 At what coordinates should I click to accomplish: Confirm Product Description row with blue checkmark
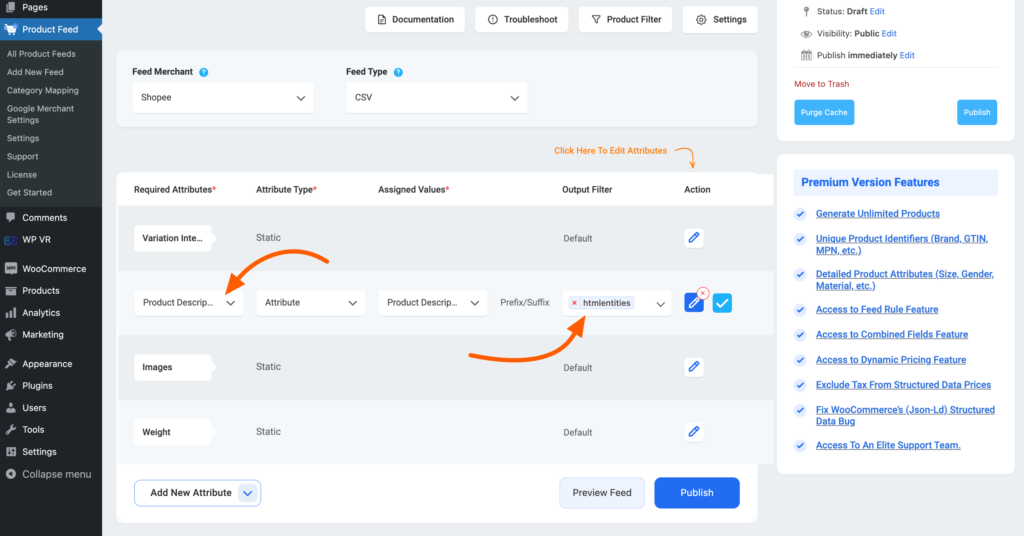click(722, 303)
